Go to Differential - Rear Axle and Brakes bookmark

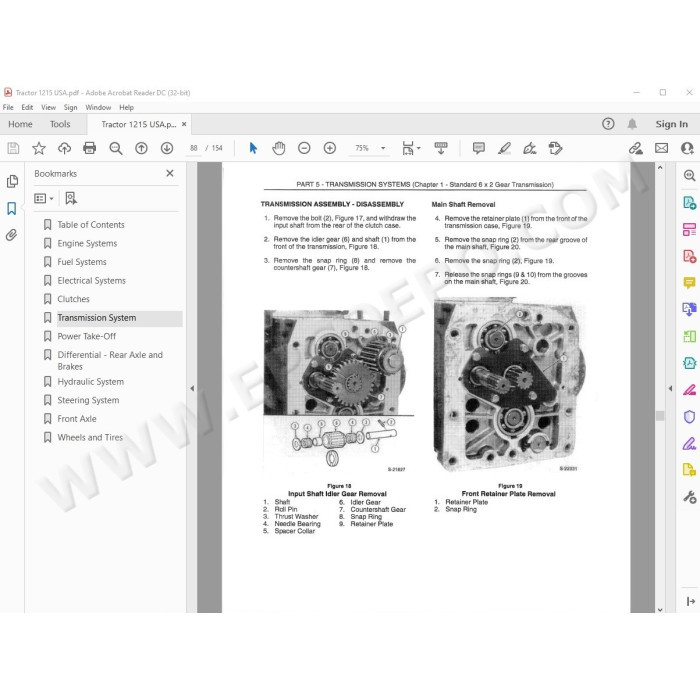point(110,360)
